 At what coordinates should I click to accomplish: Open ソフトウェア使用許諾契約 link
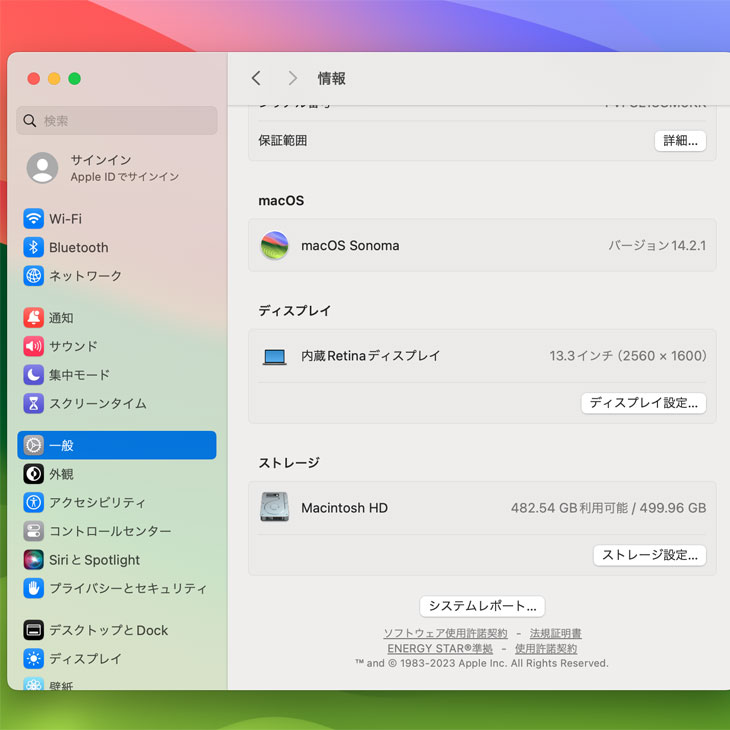[x=445, y=634]
